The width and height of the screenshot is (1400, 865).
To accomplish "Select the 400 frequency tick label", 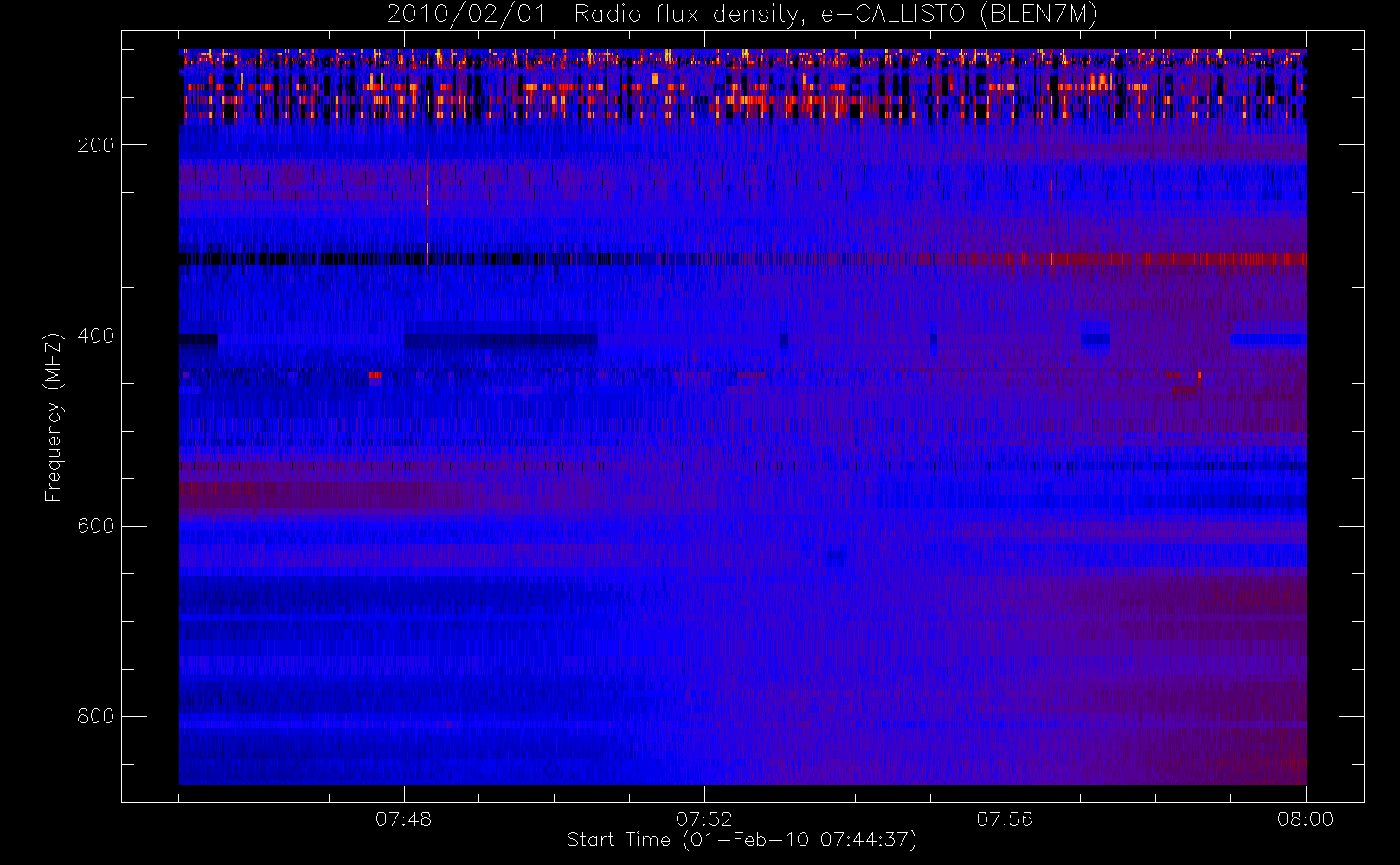I will 96,336.
